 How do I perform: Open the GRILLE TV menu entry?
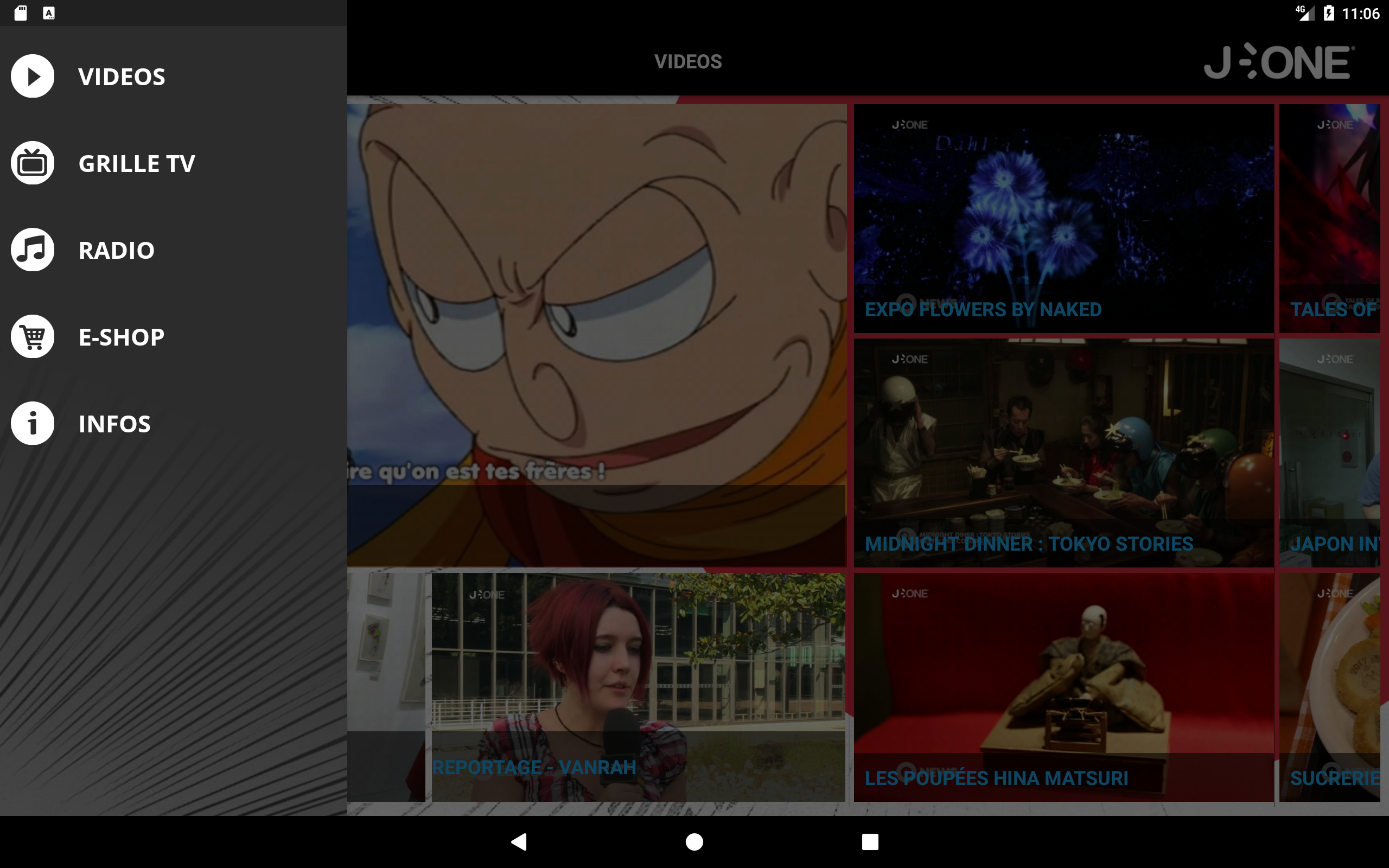coord(173,163)
